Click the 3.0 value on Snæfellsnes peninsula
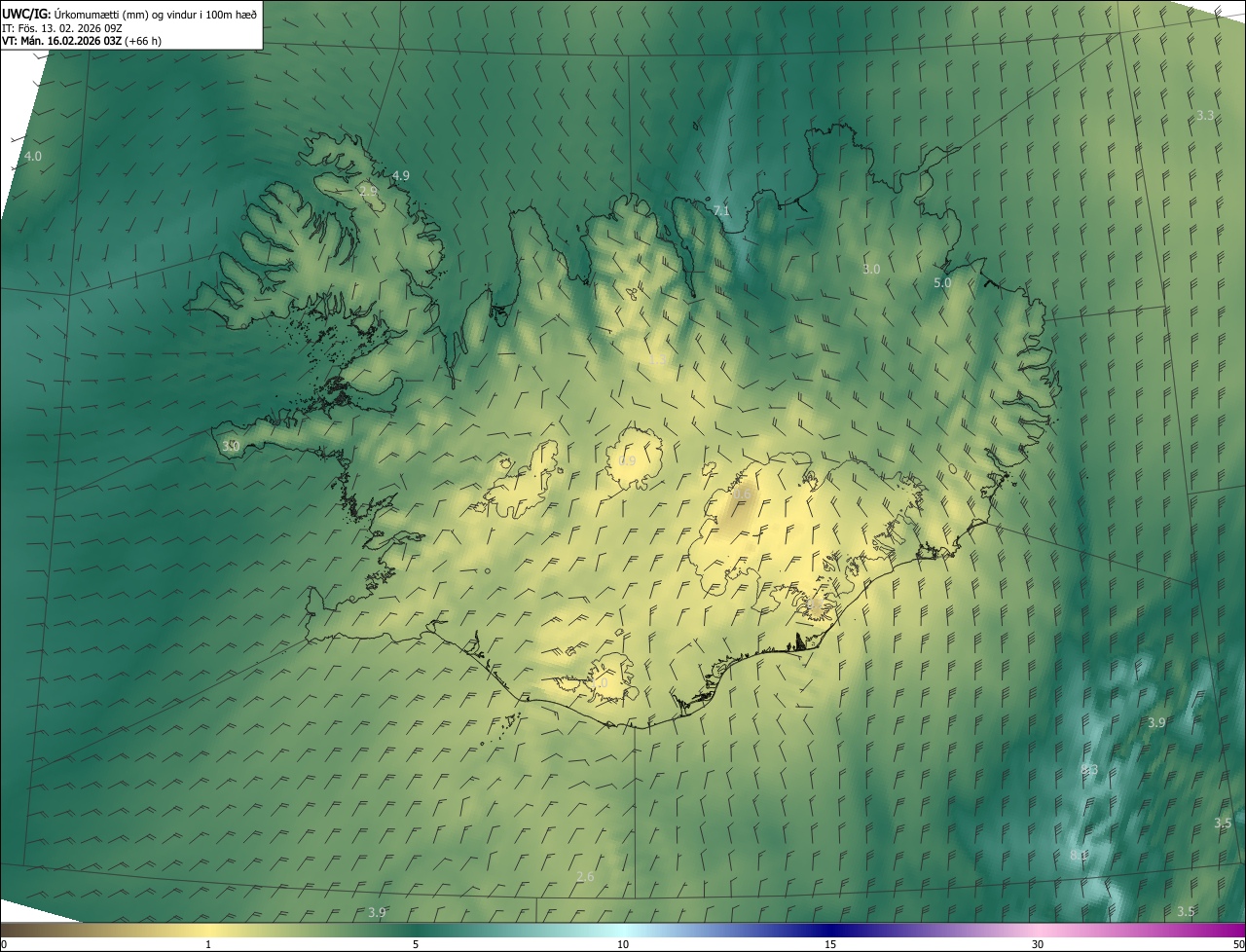The width and height of the screenshot is (1246, 952). [231, 446]
